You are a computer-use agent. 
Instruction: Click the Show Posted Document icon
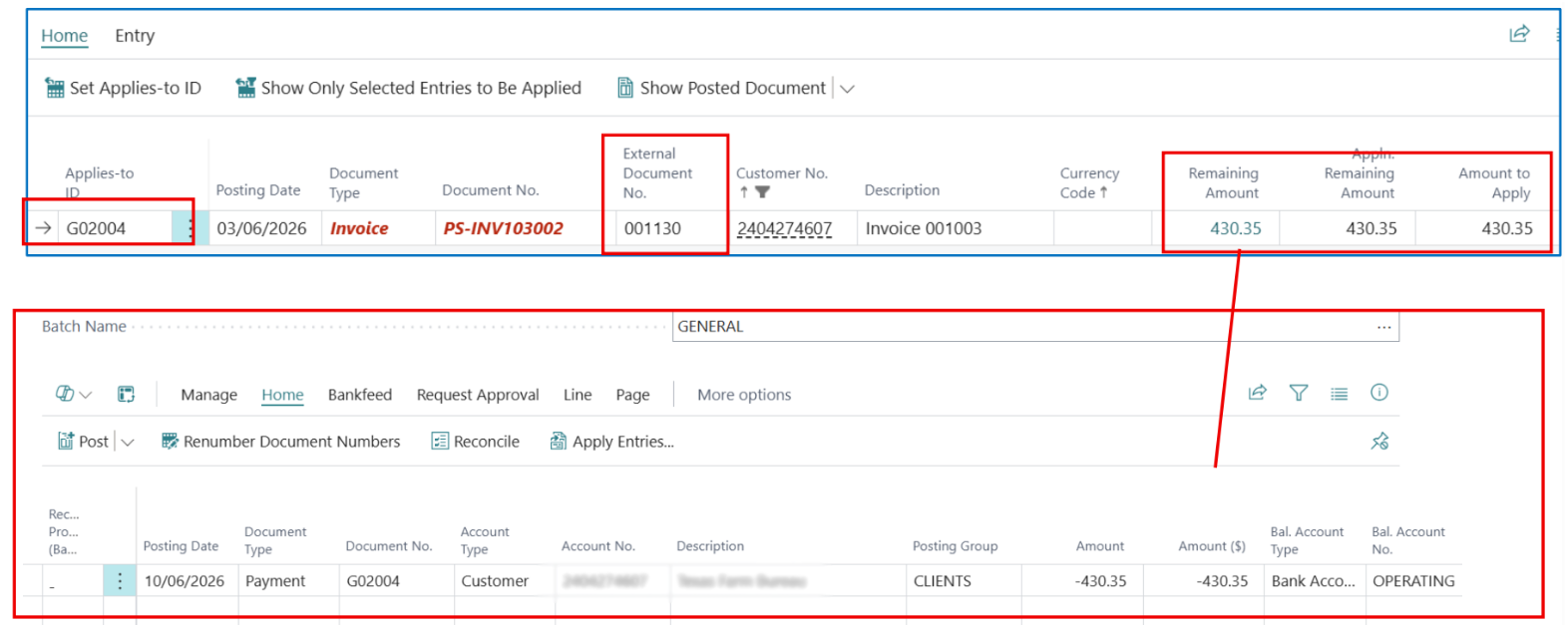click(x=625, y=88)
